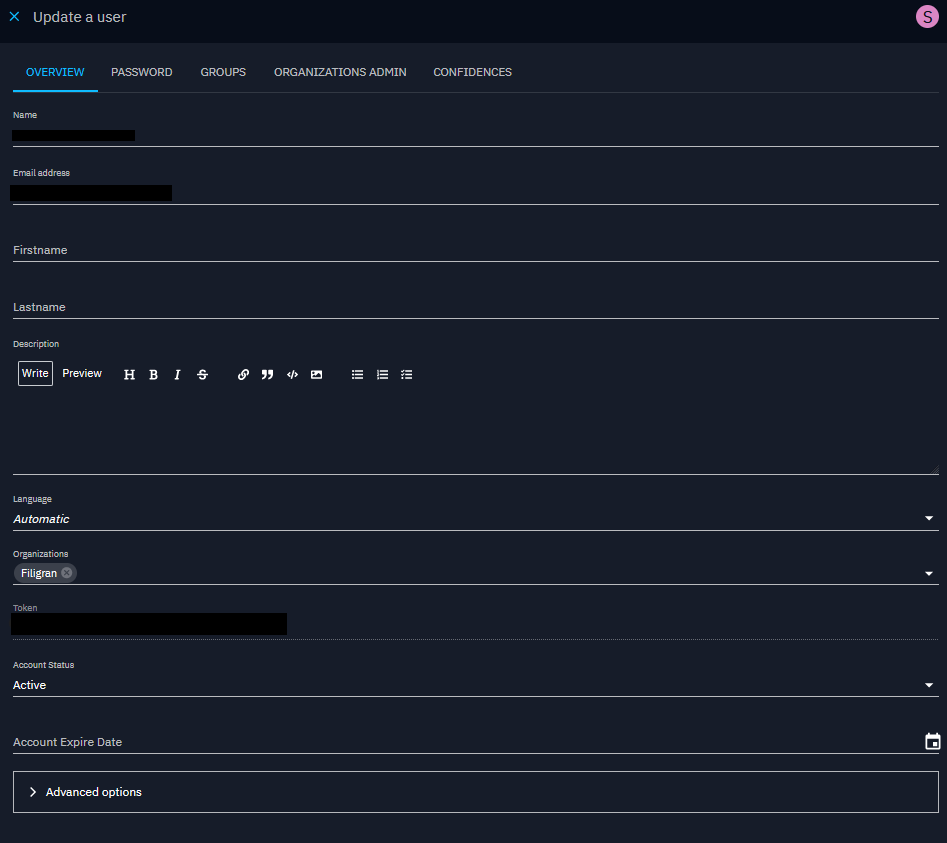The image size is (947, 843).
Task: Toggle bold formatting in Description editor
Action: (x=153, y=375)
